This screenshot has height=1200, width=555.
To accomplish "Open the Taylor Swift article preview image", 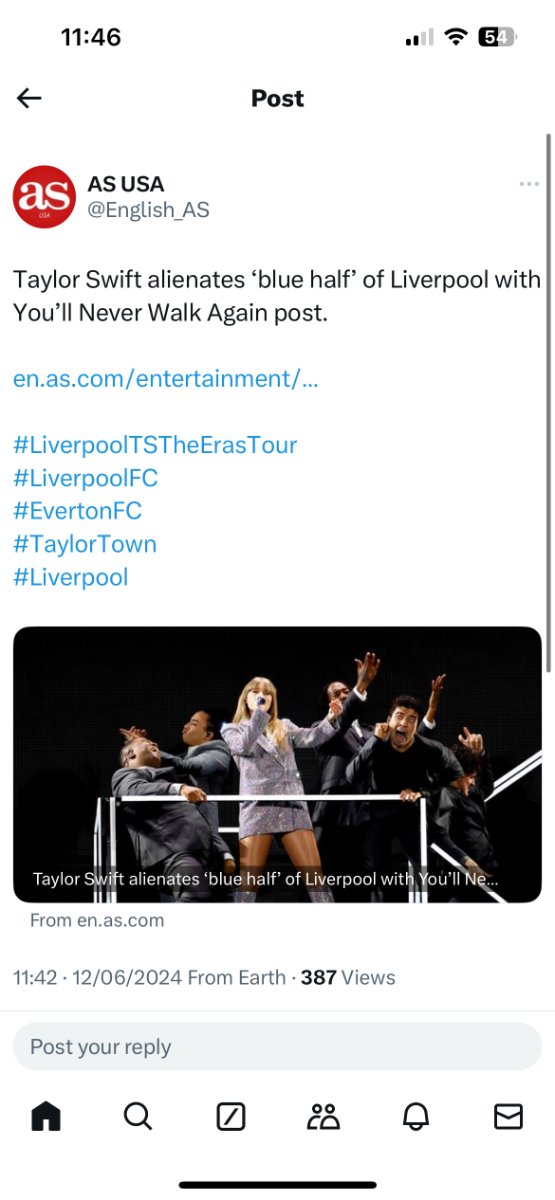I will click(277, 765).
